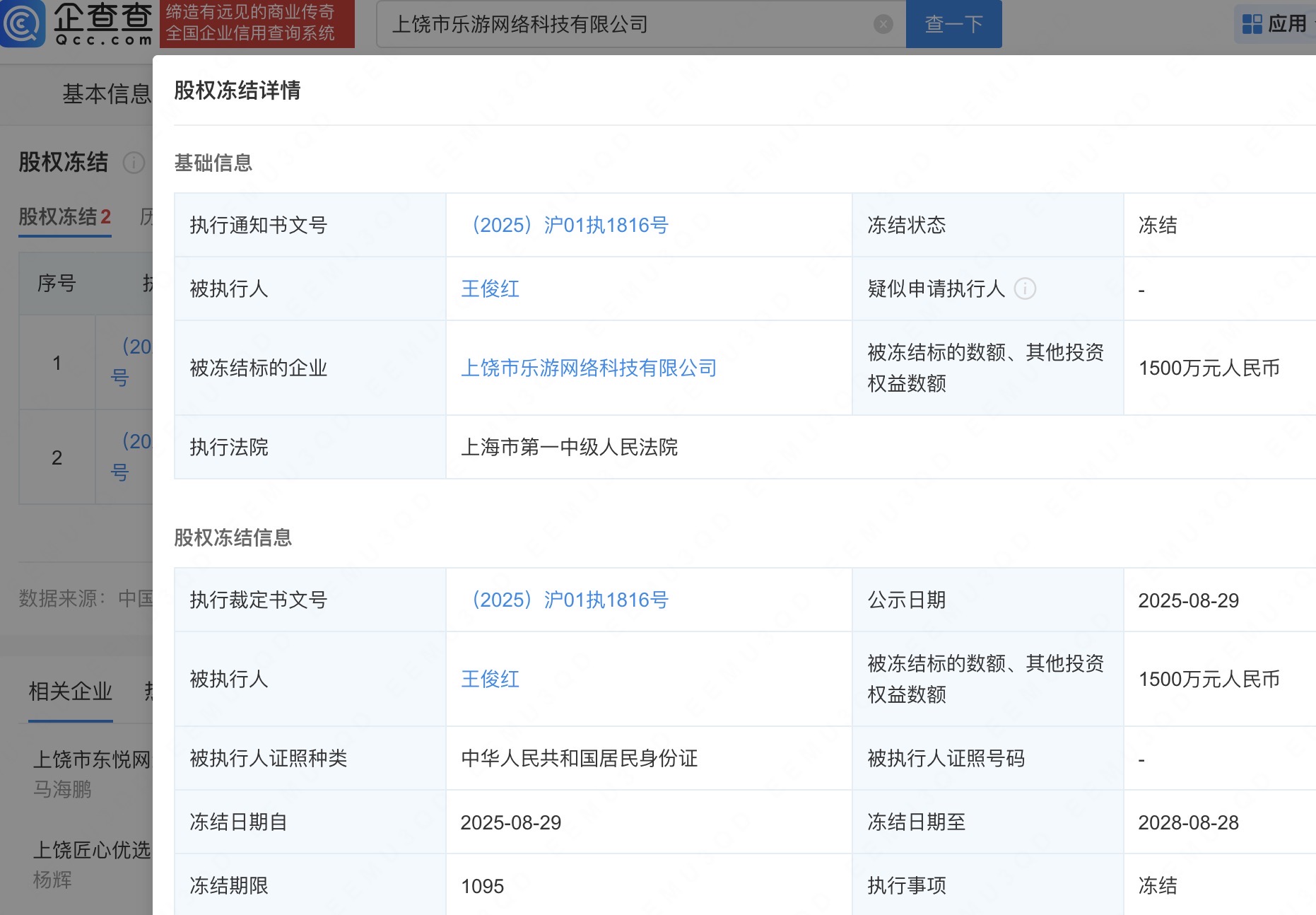Open row 1 case link in background list
Viewport: 1316px width, 915px height.
[x=131, y=362]
